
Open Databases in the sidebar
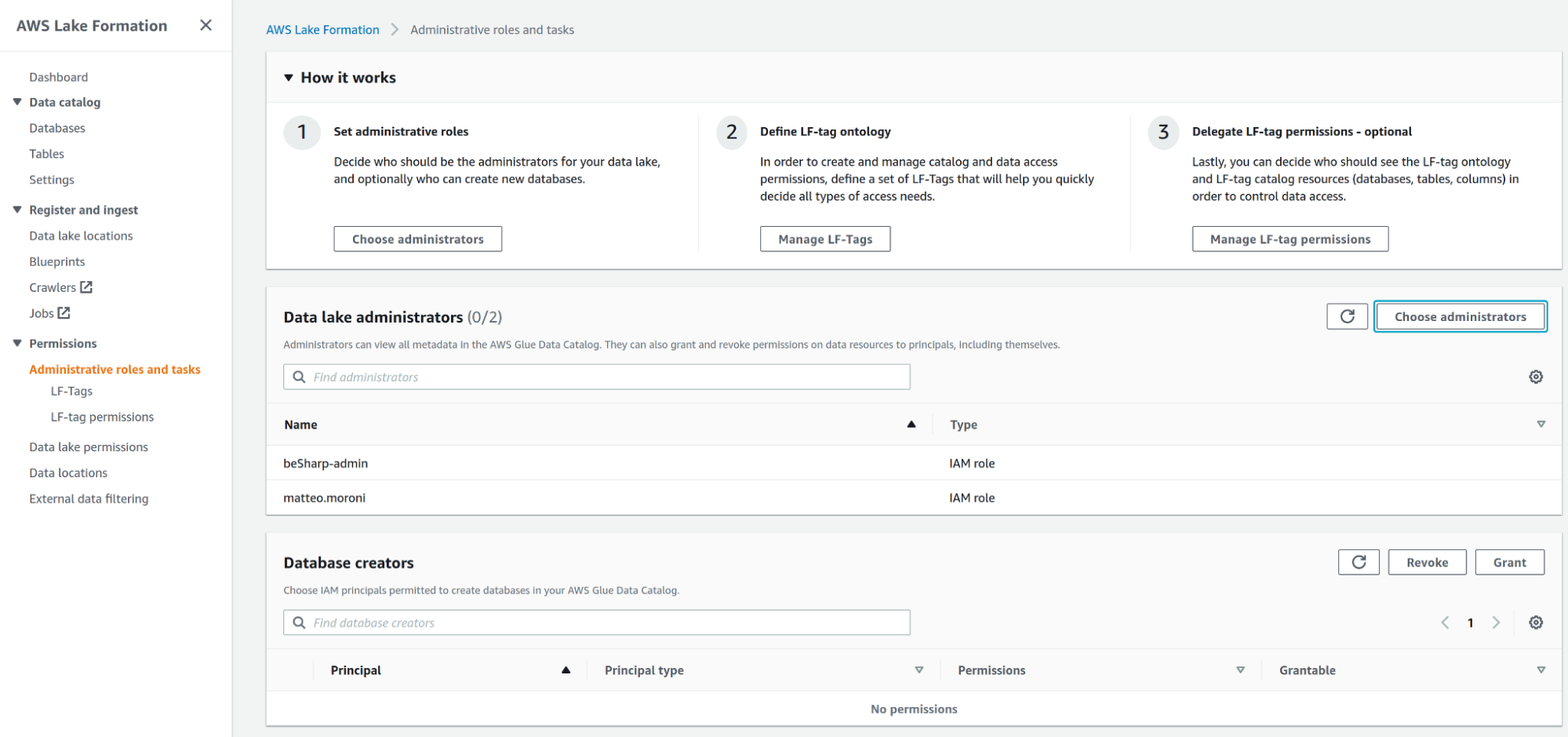click(x=57, y=128)
